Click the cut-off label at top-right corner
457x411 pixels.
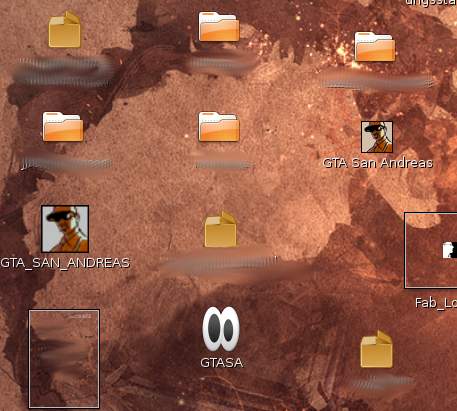(431, 3)
